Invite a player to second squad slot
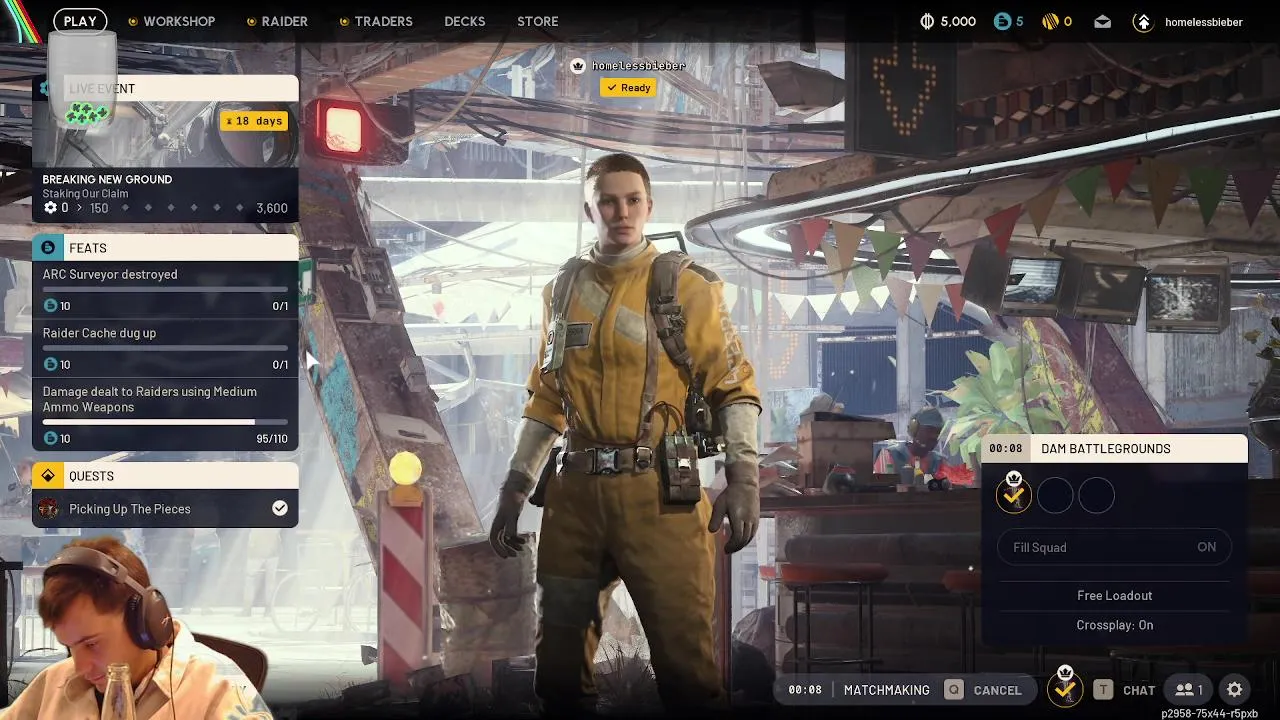The image size is (1280, 720). tap(1055, 495)
